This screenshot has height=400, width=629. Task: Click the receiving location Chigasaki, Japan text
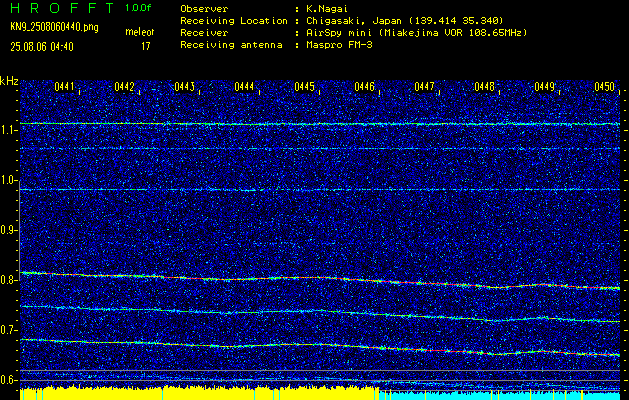click(405, 21)
